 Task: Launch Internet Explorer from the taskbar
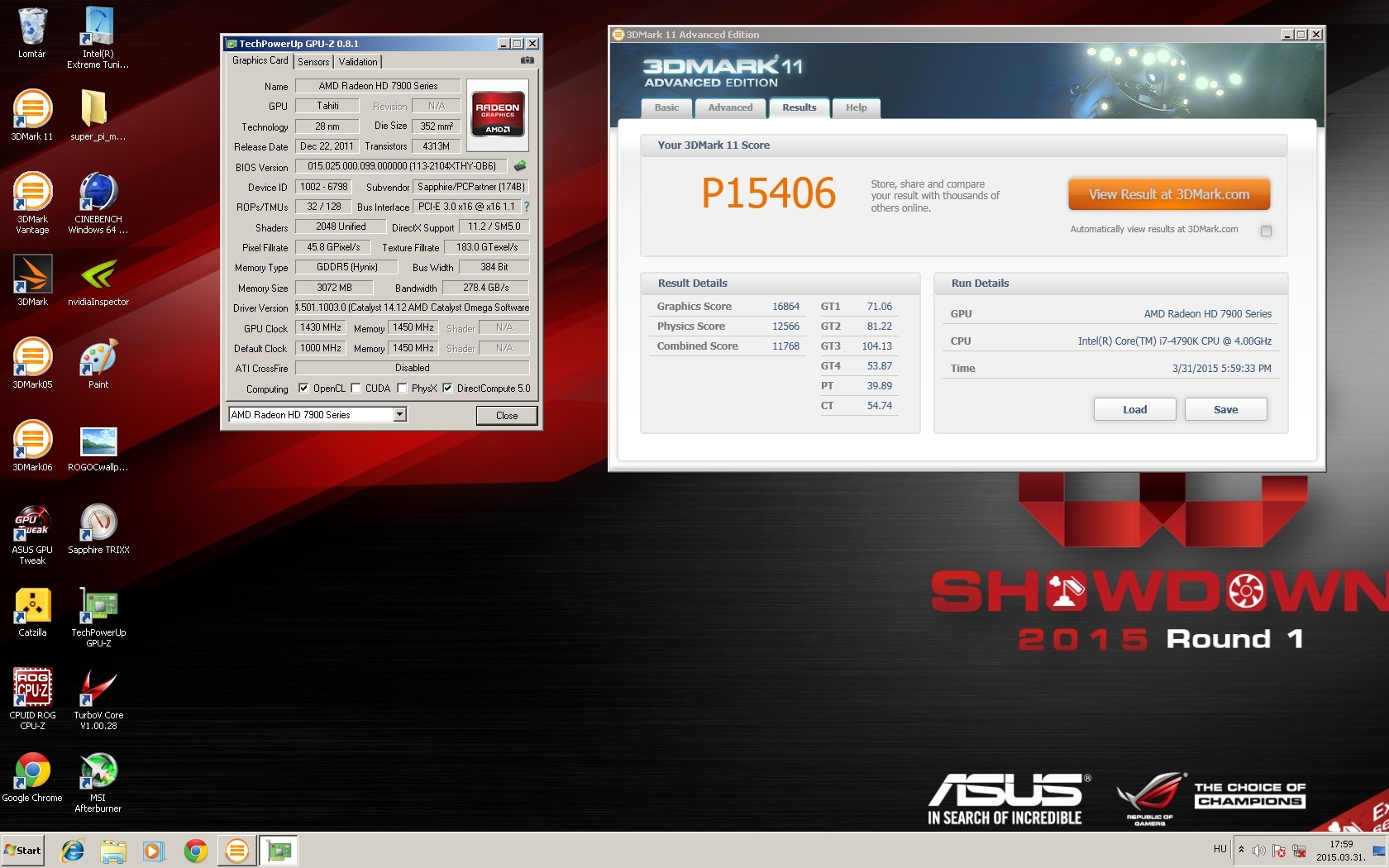73,850
